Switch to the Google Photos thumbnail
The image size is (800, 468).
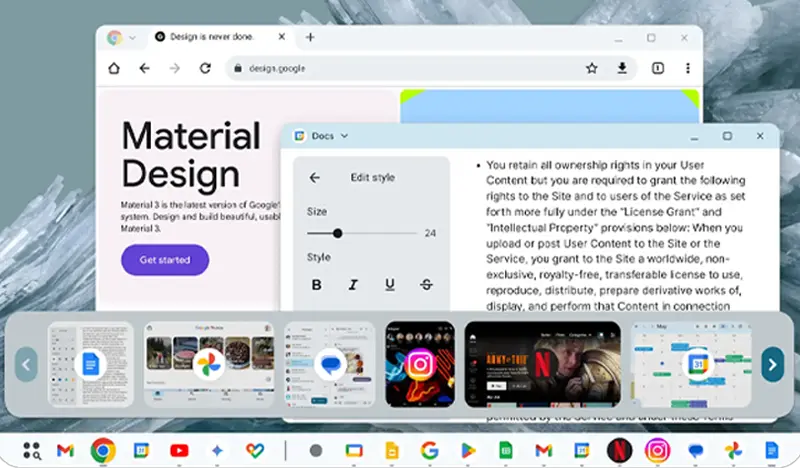coord(209,364)
